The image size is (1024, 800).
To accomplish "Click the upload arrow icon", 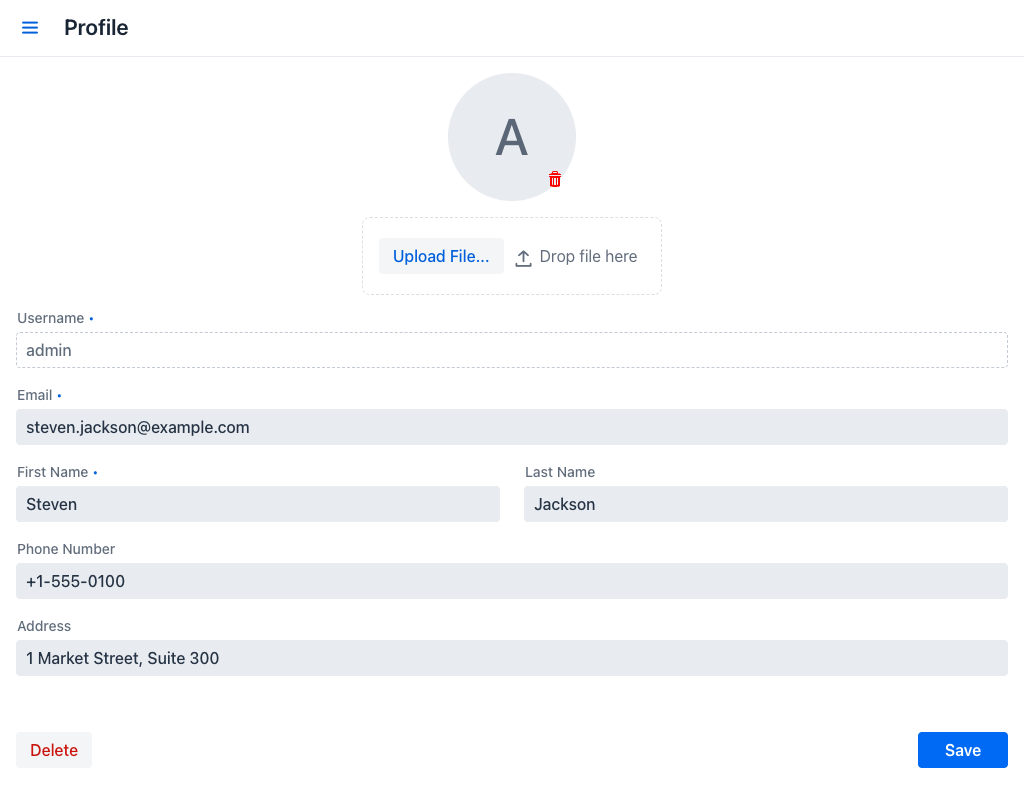I will 523,257.
